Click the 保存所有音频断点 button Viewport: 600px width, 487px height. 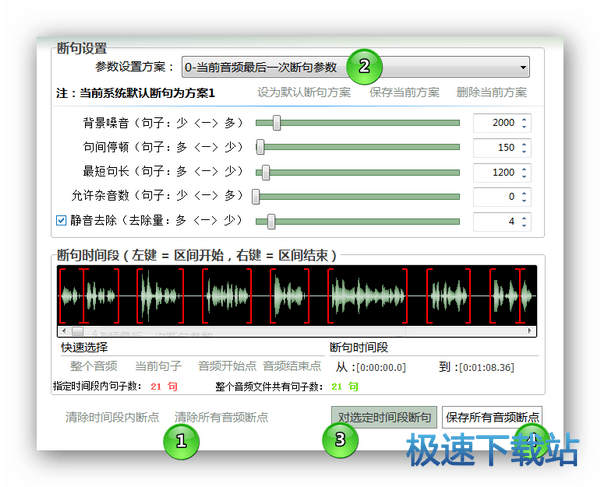click(x=492, y=417)
